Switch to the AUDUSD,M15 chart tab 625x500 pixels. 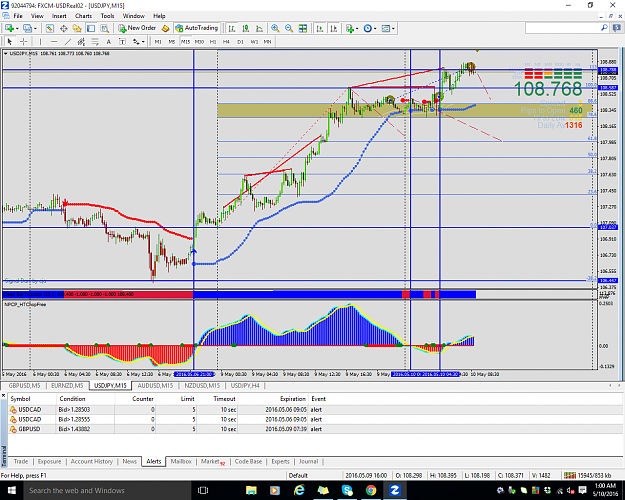pyautogui.click(x=155, y=386)
